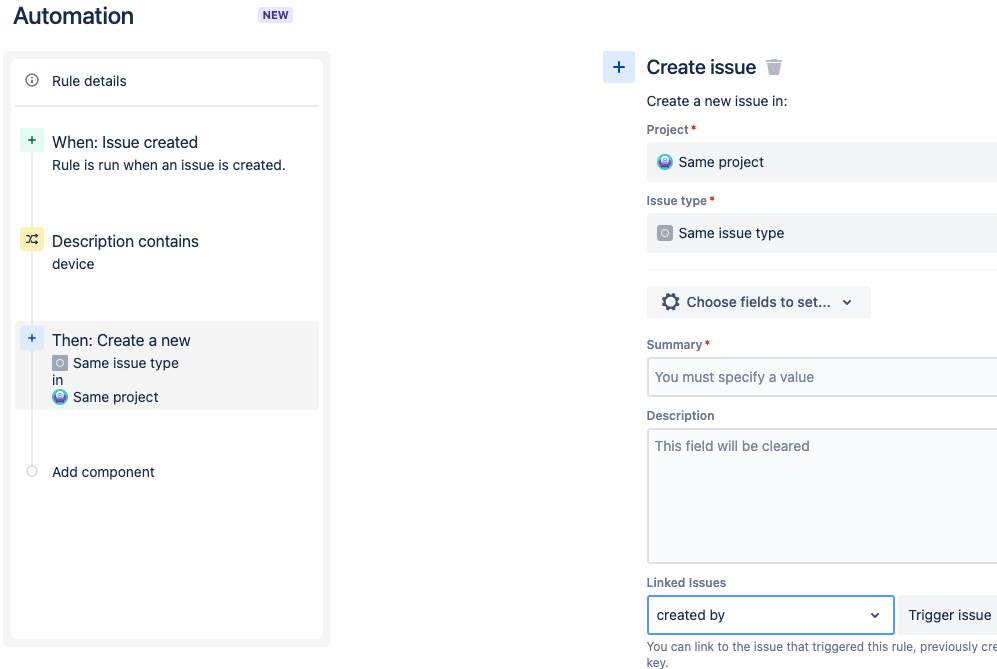Screen dimensions: 997x669
Task: Click the blue plus icon beside Then: Create a new
Action: (x=32, y=338)
